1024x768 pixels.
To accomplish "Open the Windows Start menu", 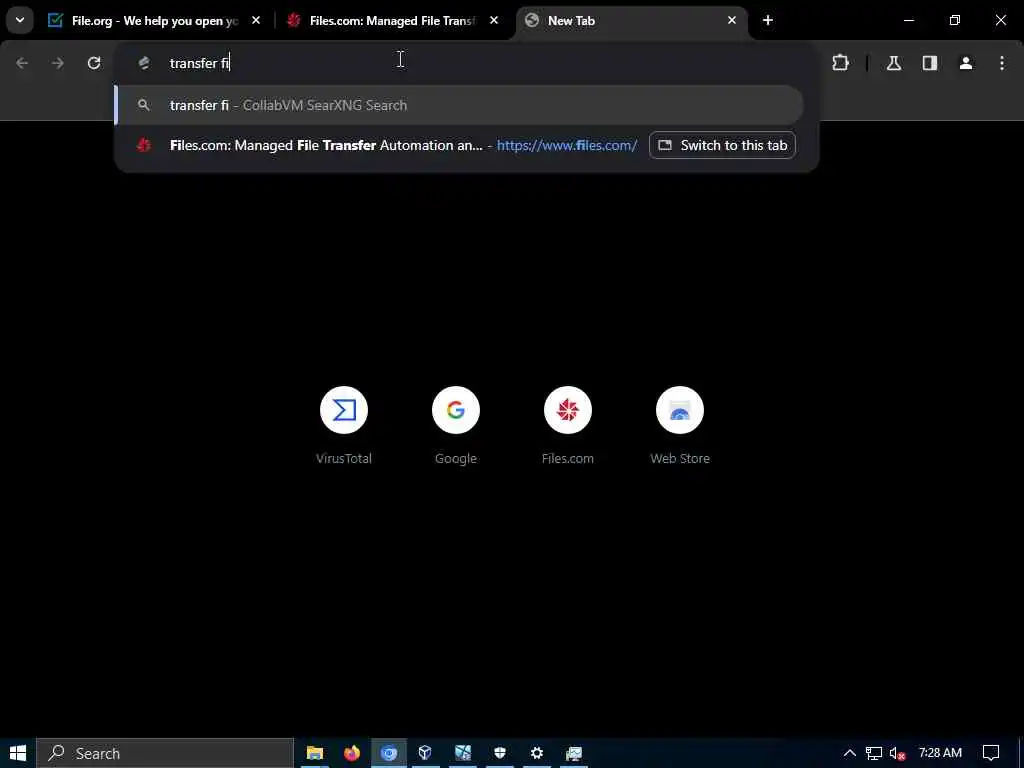I will (18, 753).
